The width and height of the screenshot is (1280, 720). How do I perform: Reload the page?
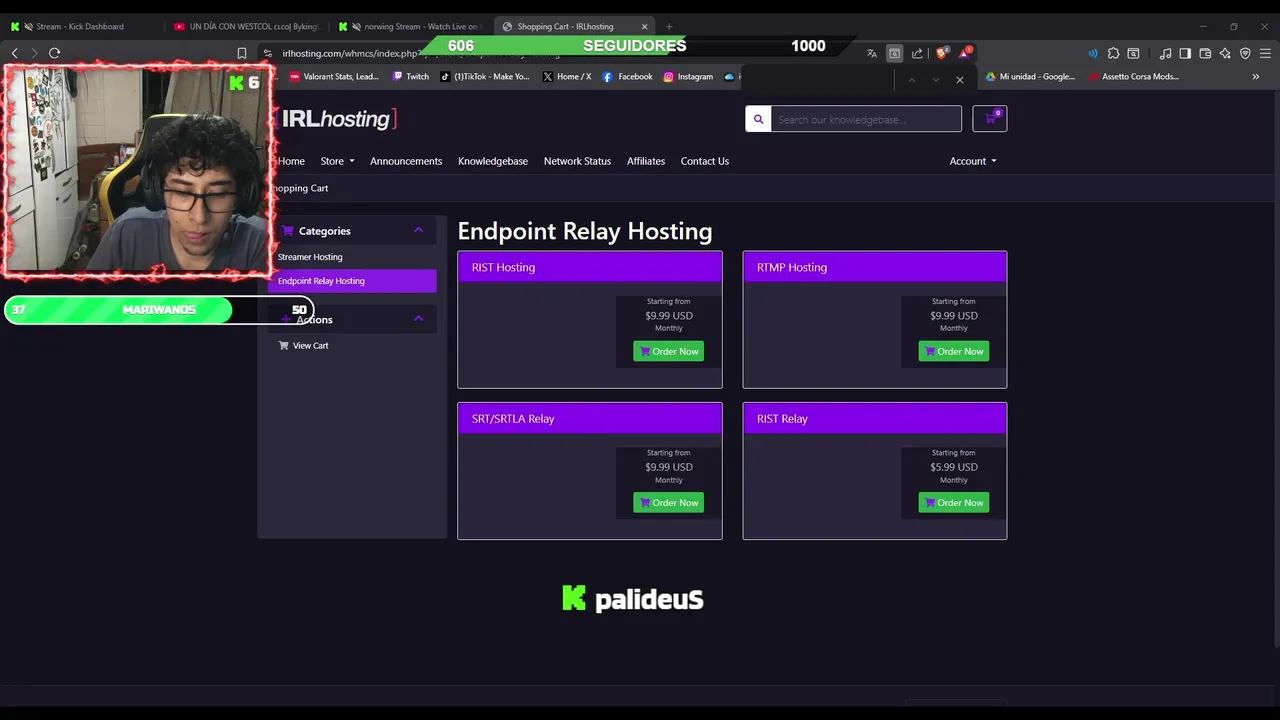point(55,53)
